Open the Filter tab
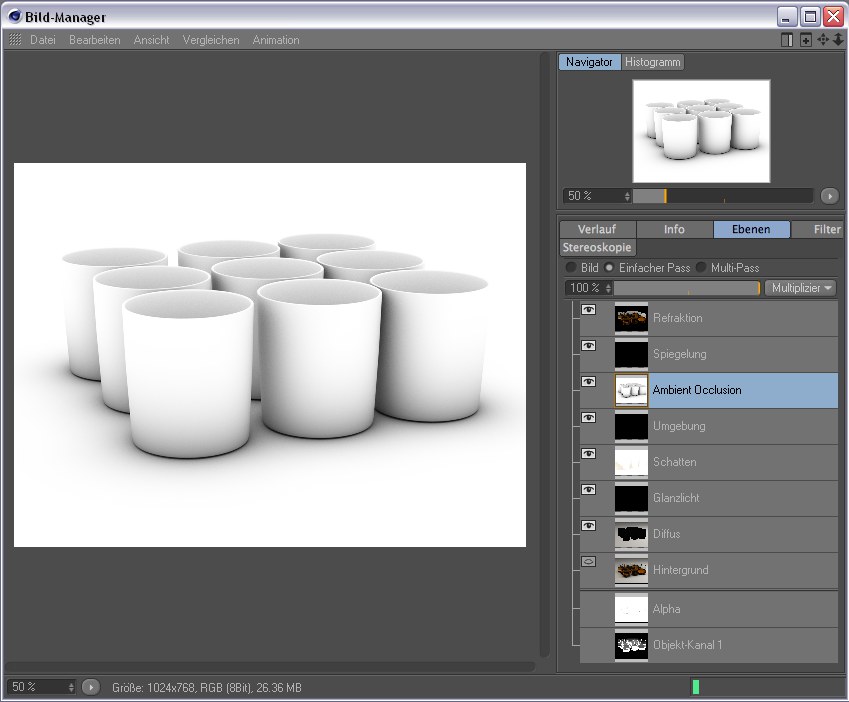The image size is (849, 702). pos(826,229)
